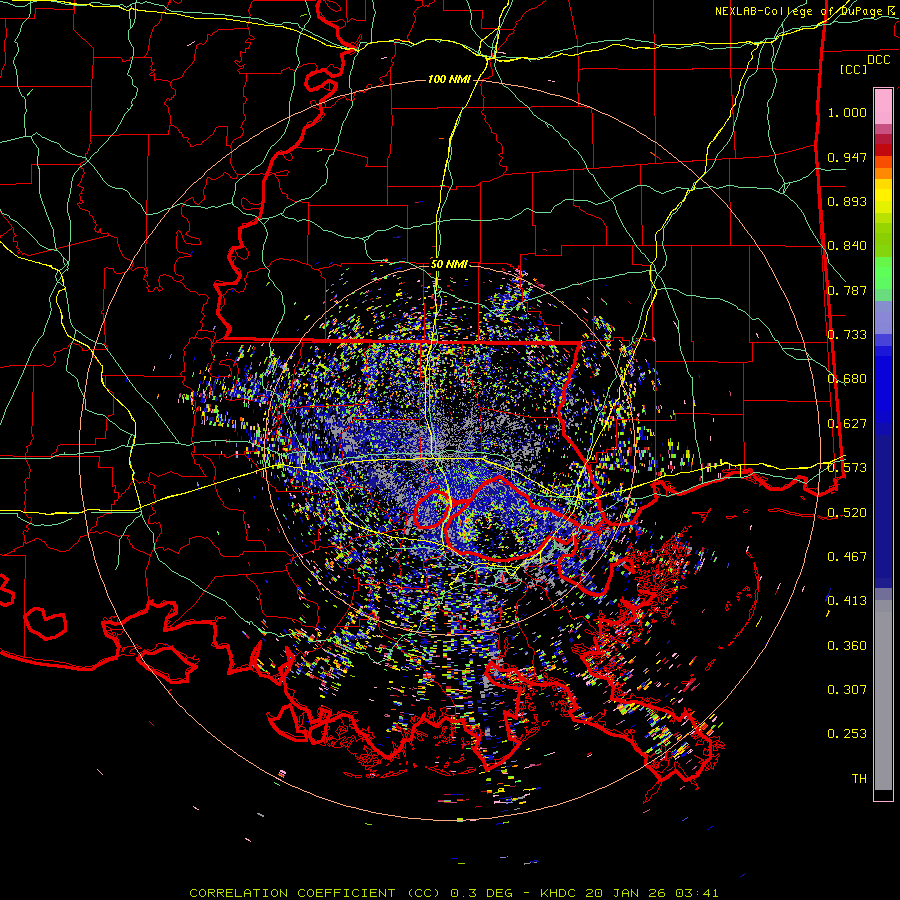Click the DCC product label
The image size is (900, 900).
coord(878,60)
